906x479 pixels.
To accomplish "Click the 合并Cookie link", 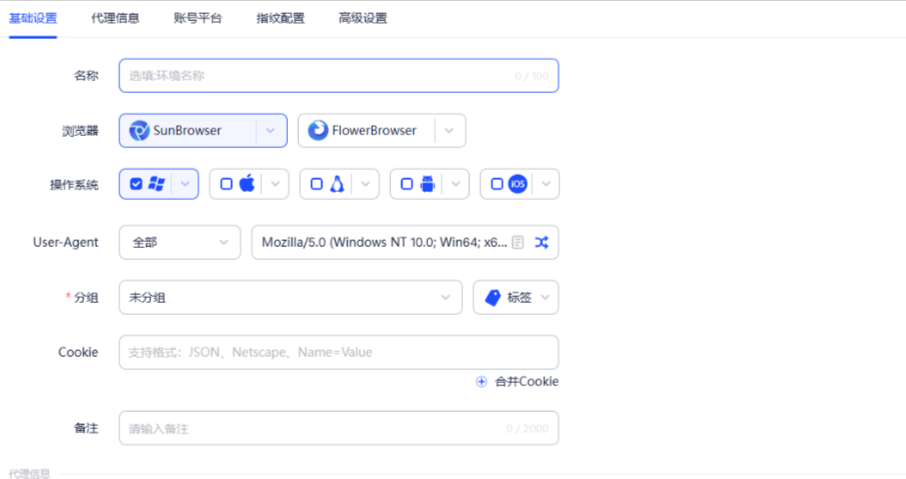I will [x=527, y=382].
